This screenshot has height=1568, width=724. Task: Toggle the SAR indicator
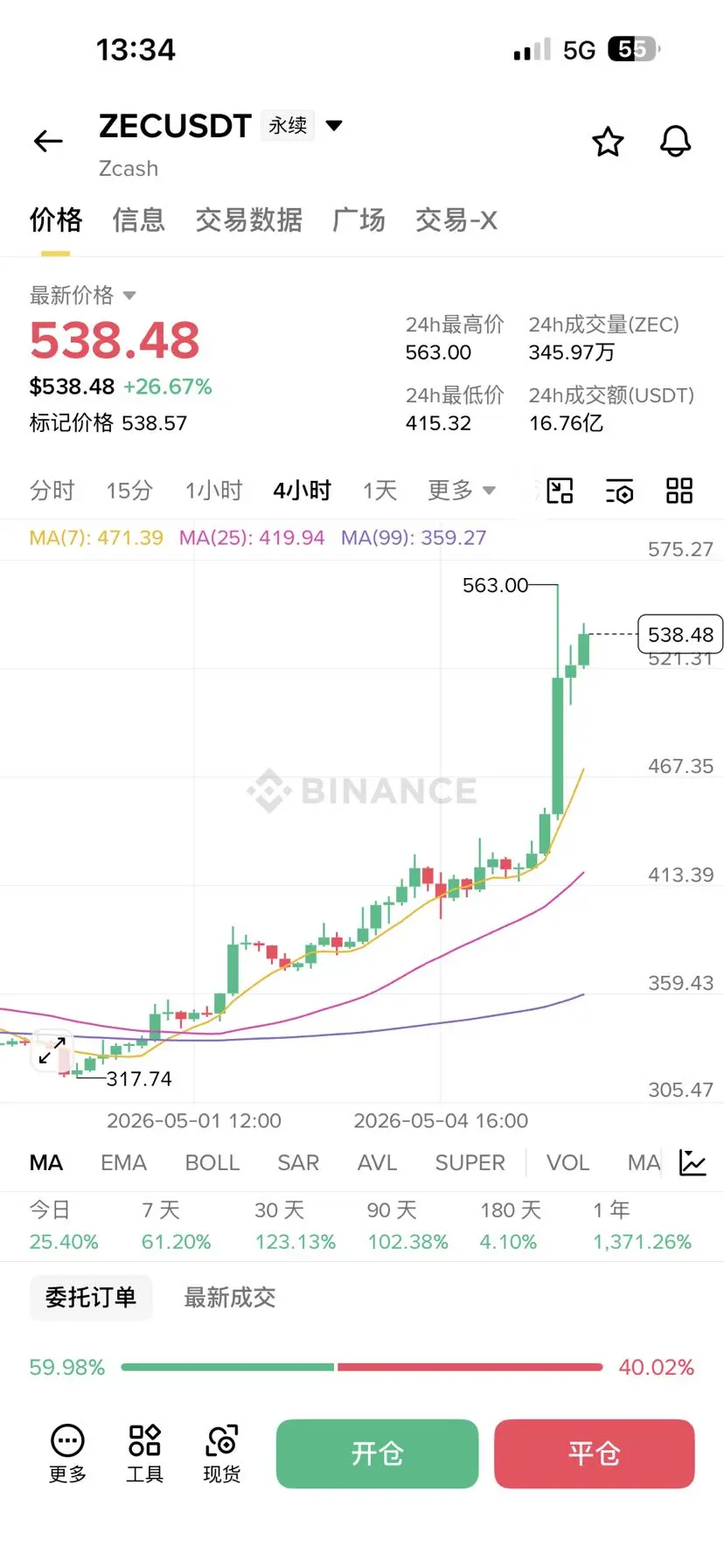click(298, 1163)
